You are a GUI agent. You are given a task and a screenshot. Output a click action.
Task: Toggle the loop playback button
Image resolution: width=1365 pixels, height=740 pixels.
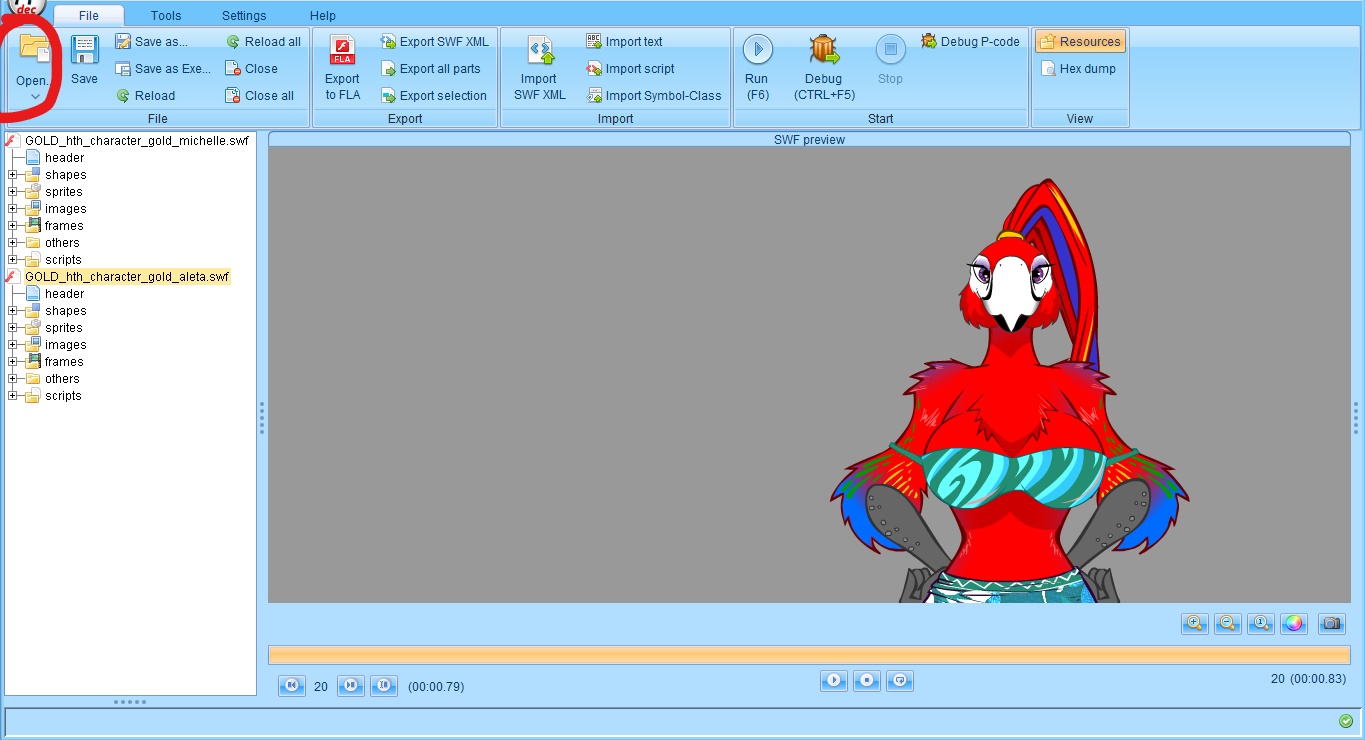coord(900,681)
